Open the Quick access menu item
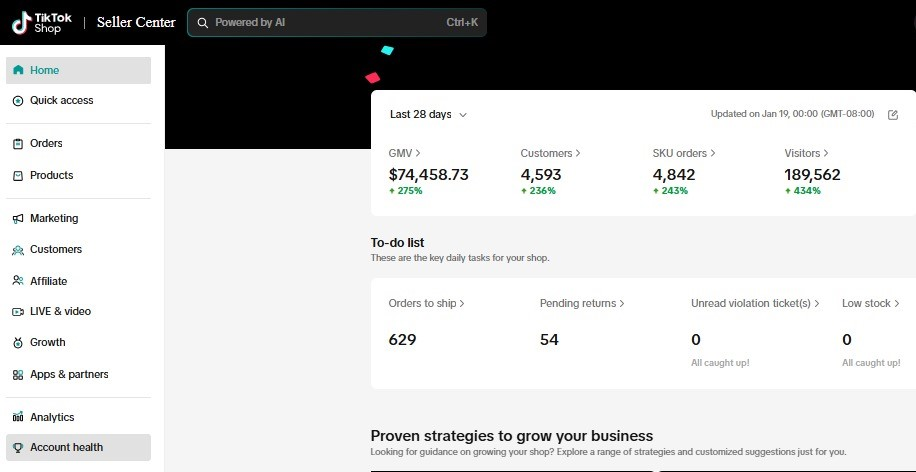 coord(62,101)
